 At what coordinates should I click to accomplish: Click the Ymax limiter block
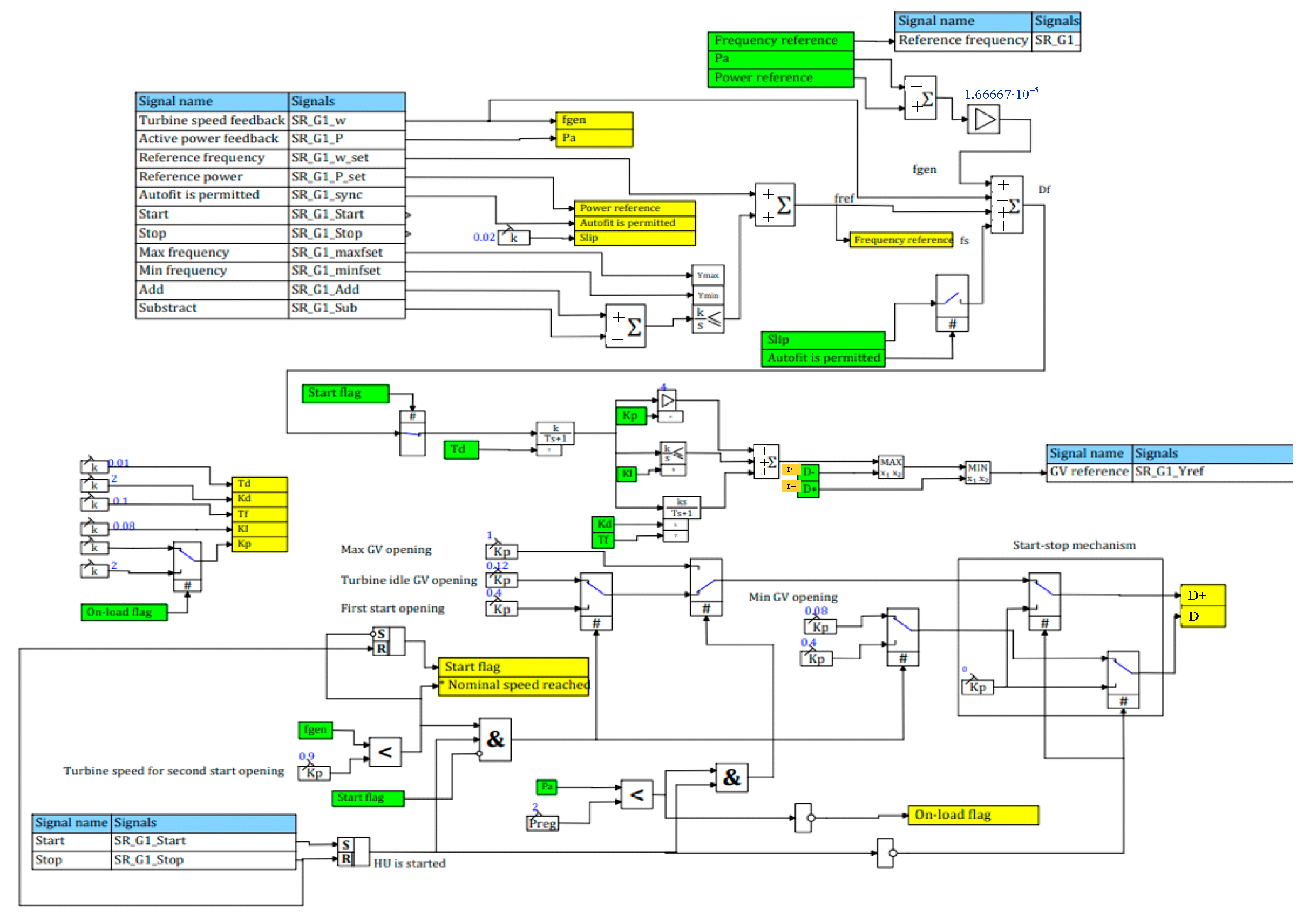(708, 275)
